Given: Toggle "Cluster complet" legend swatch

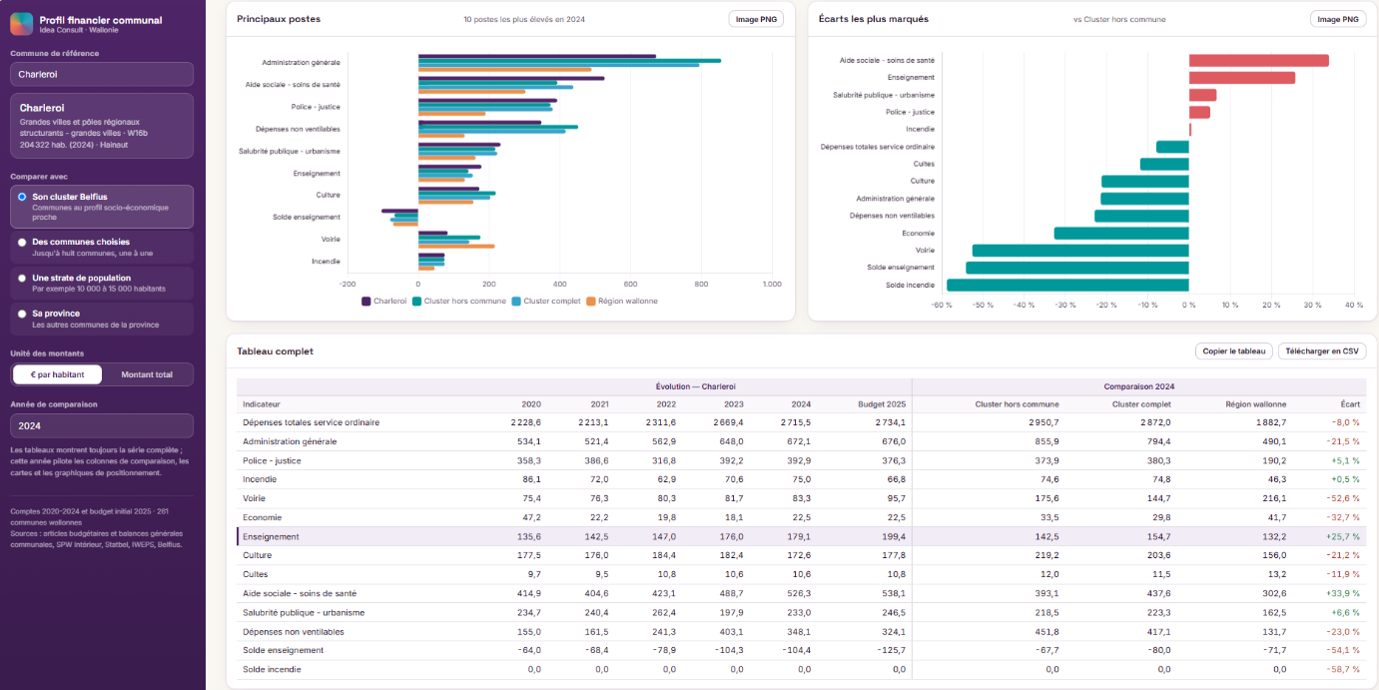Looking at the screenshot, I should coord(516,301).
